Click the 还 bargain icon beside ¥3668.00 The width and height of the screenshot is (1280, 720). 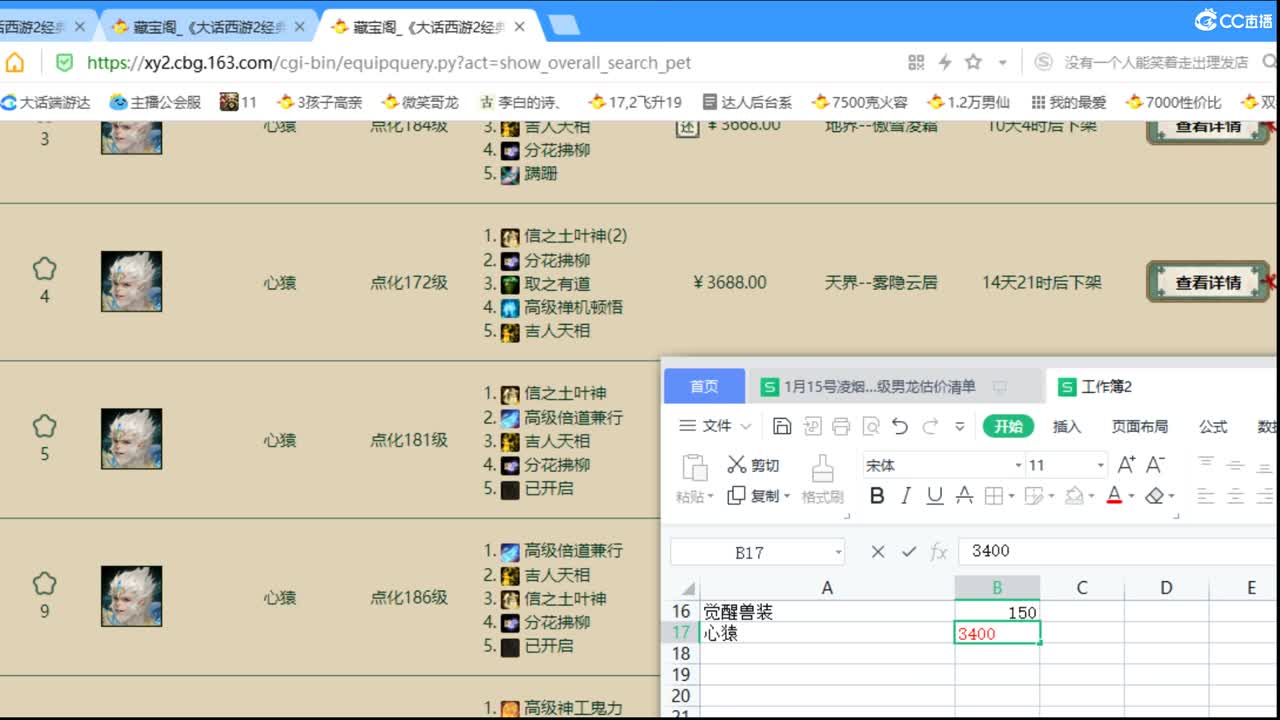pos(687,127)
